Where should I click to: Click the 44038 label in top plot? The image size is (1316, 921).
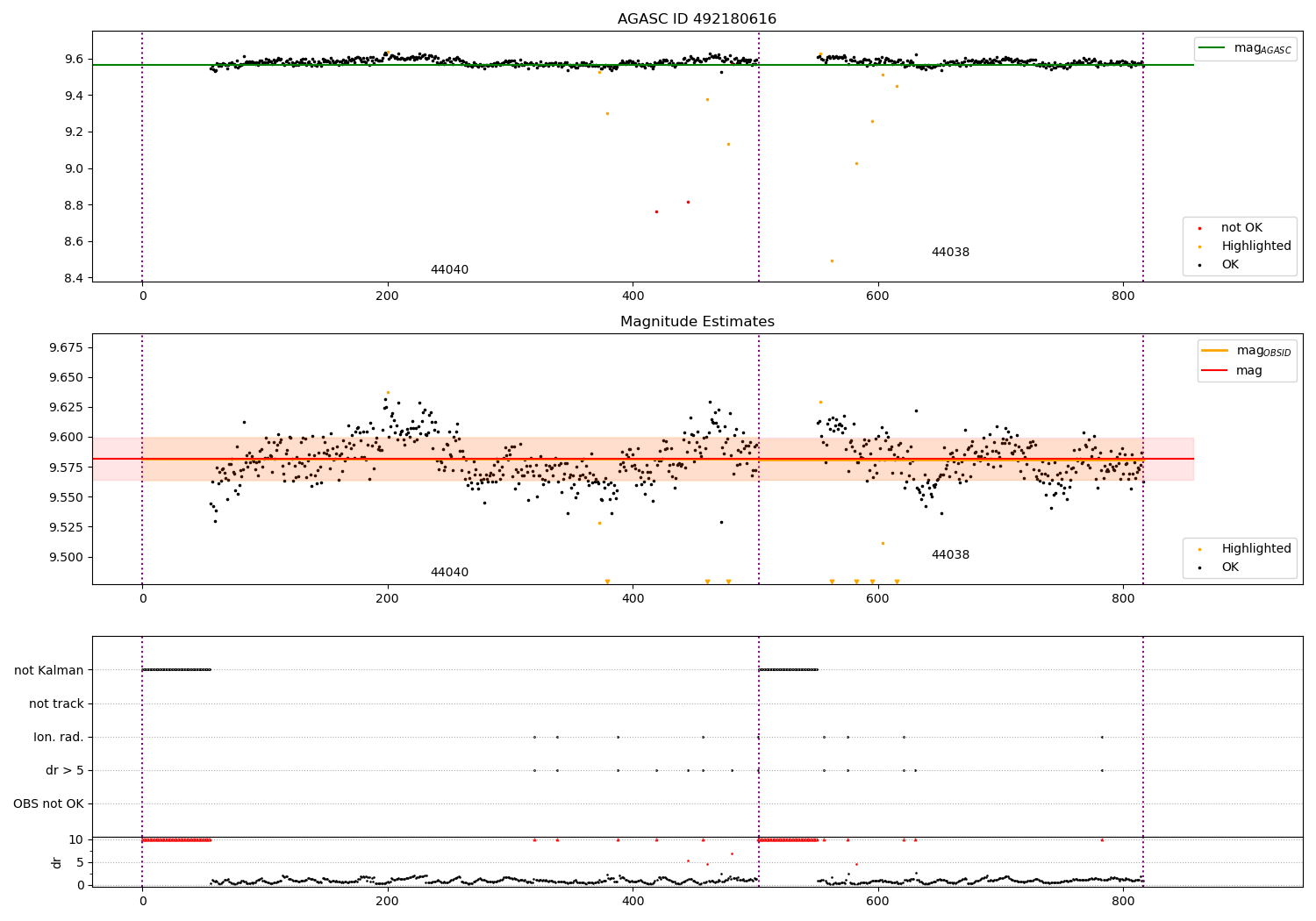(x=950, y=253)
